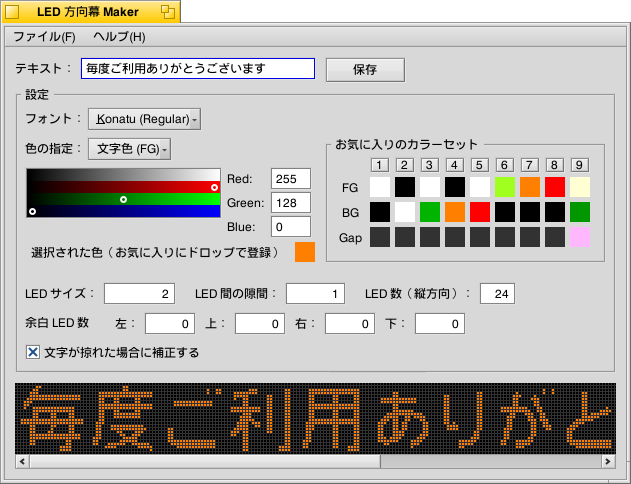631x484 pixels.
Task: Click the selected orange color swatch
Action: (x=305, y=252)
